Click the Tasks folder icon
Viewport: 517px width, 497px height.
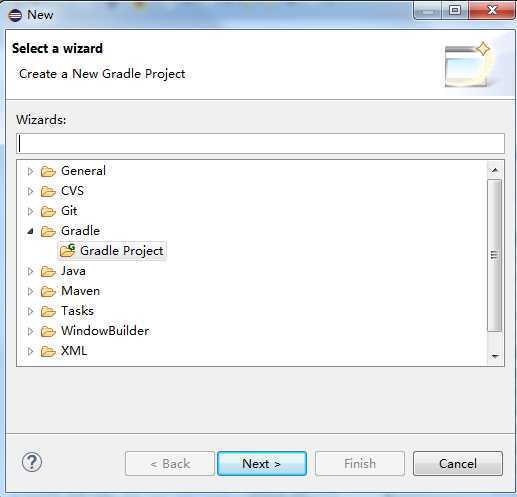coord(48,311)
